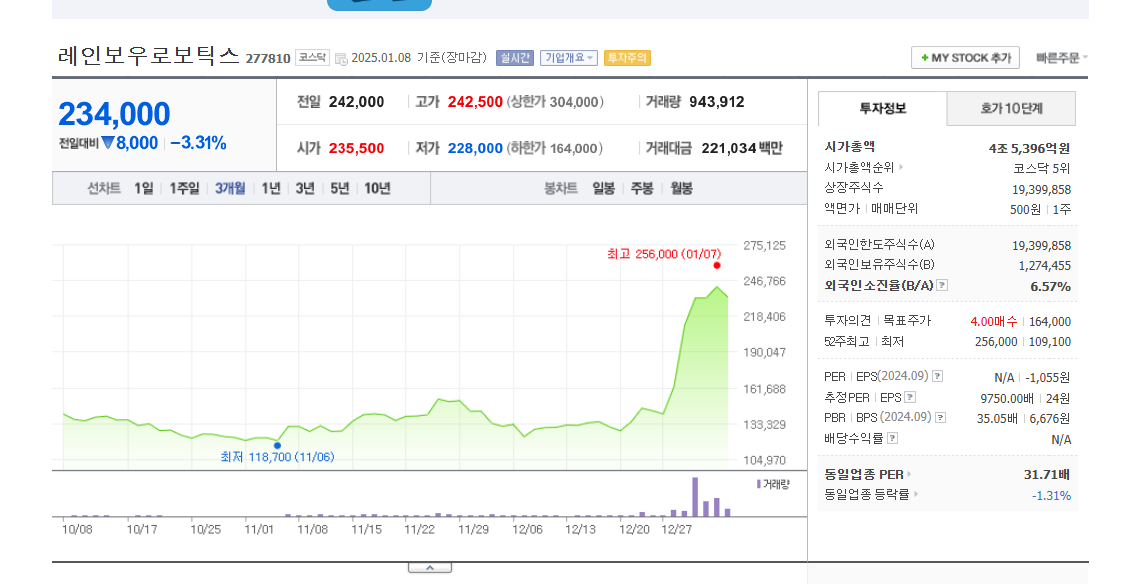
Task: Click the 외국인소진율 value 6.57%
Action: pyautogui.click(x=1051, y=286)
